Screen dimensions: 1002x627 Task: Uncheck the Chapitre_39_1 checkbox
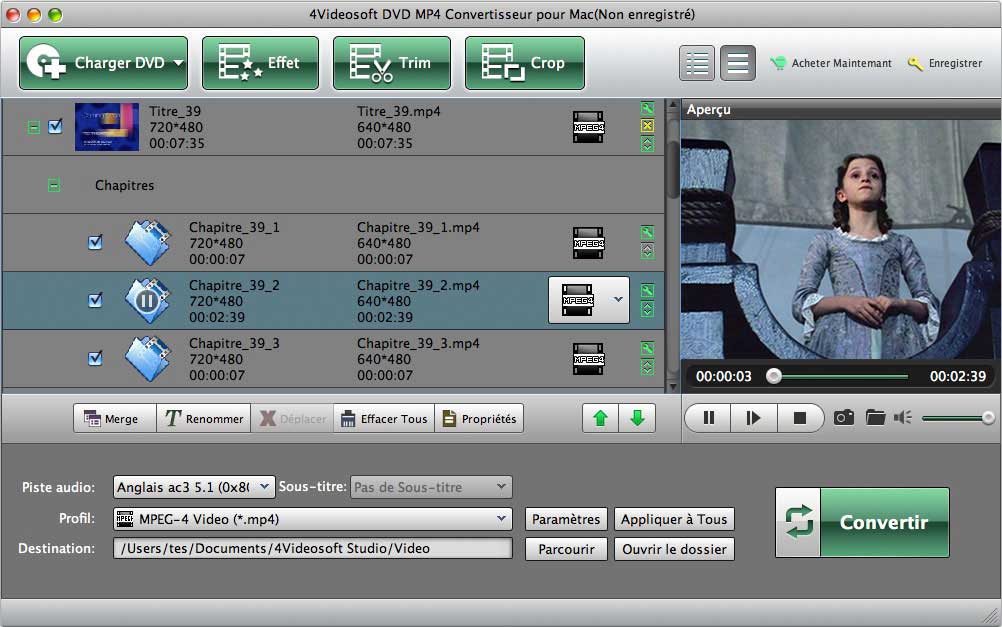[95, 242]
